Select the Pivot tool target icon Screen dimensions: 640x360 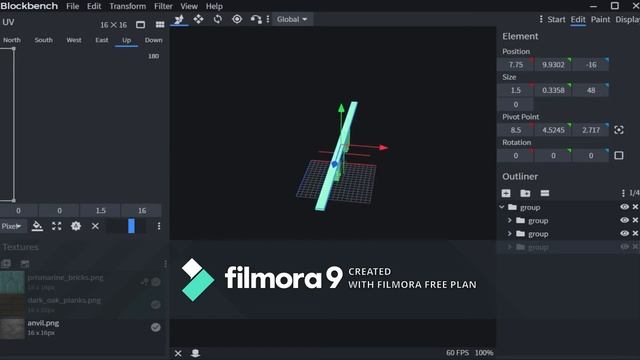pyautogui.click(x=237, y=19)
